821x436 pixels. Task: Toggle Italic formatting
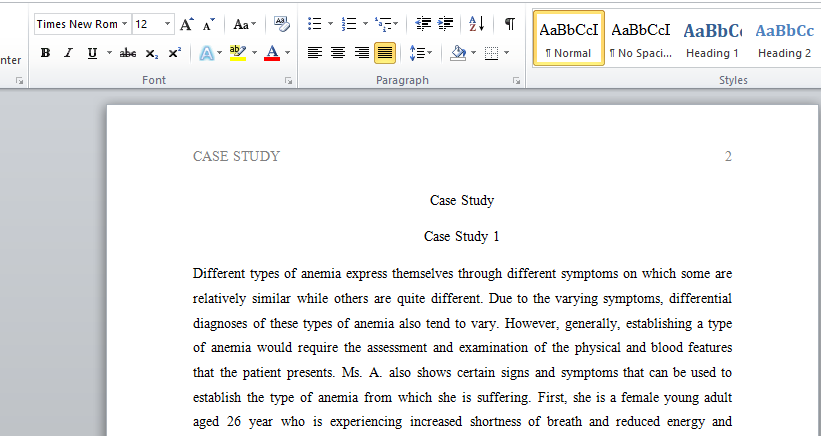click(68, 53)
